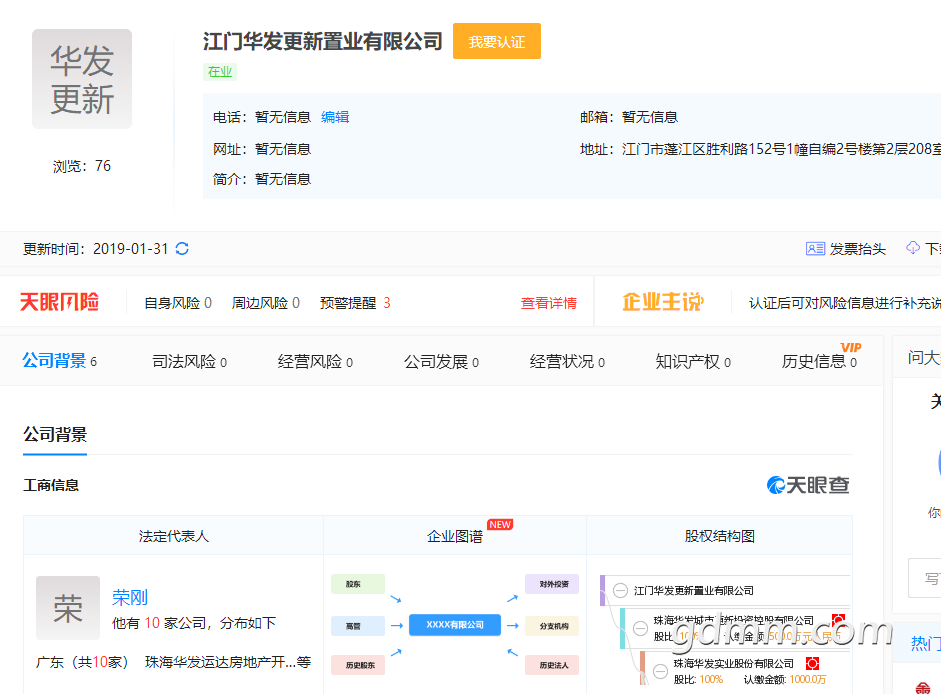The image size is (941, 694).
Task: Click the 浏览: 76 view count
Action: [x=82, y=166]
